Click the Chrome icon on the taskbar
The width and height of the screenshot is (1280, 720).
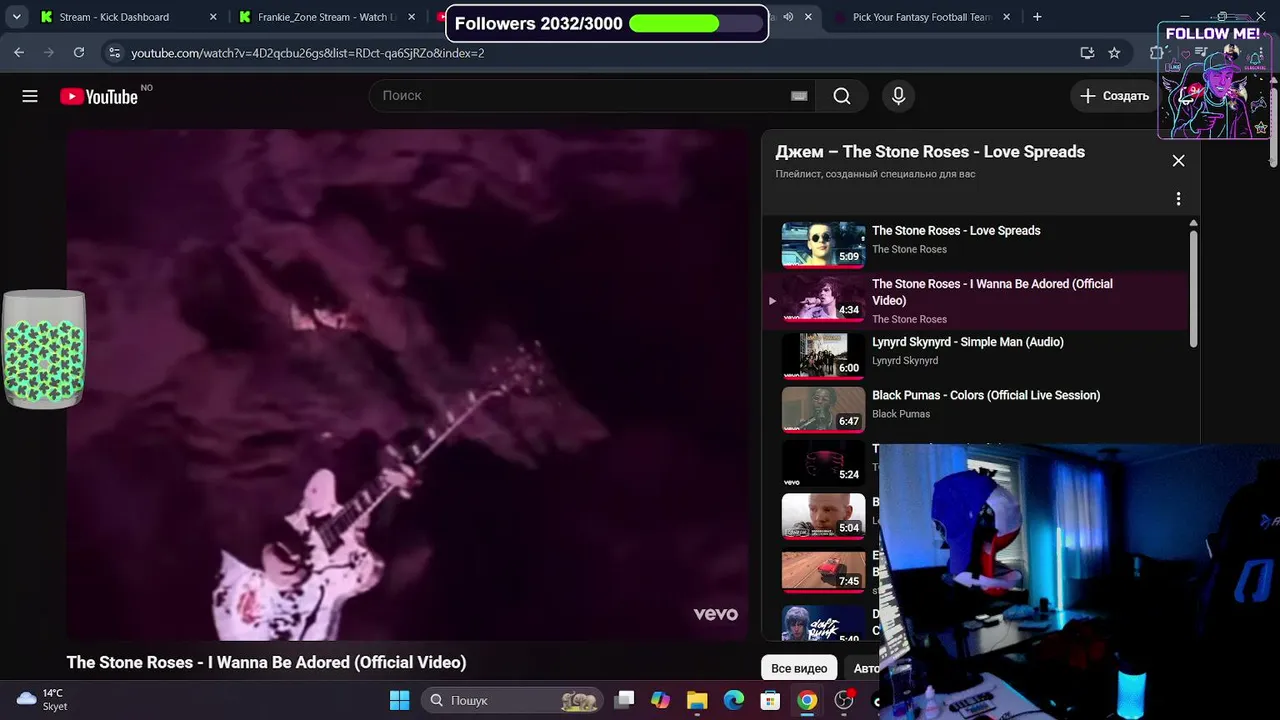pyautogui.click(x=807, y=700)
